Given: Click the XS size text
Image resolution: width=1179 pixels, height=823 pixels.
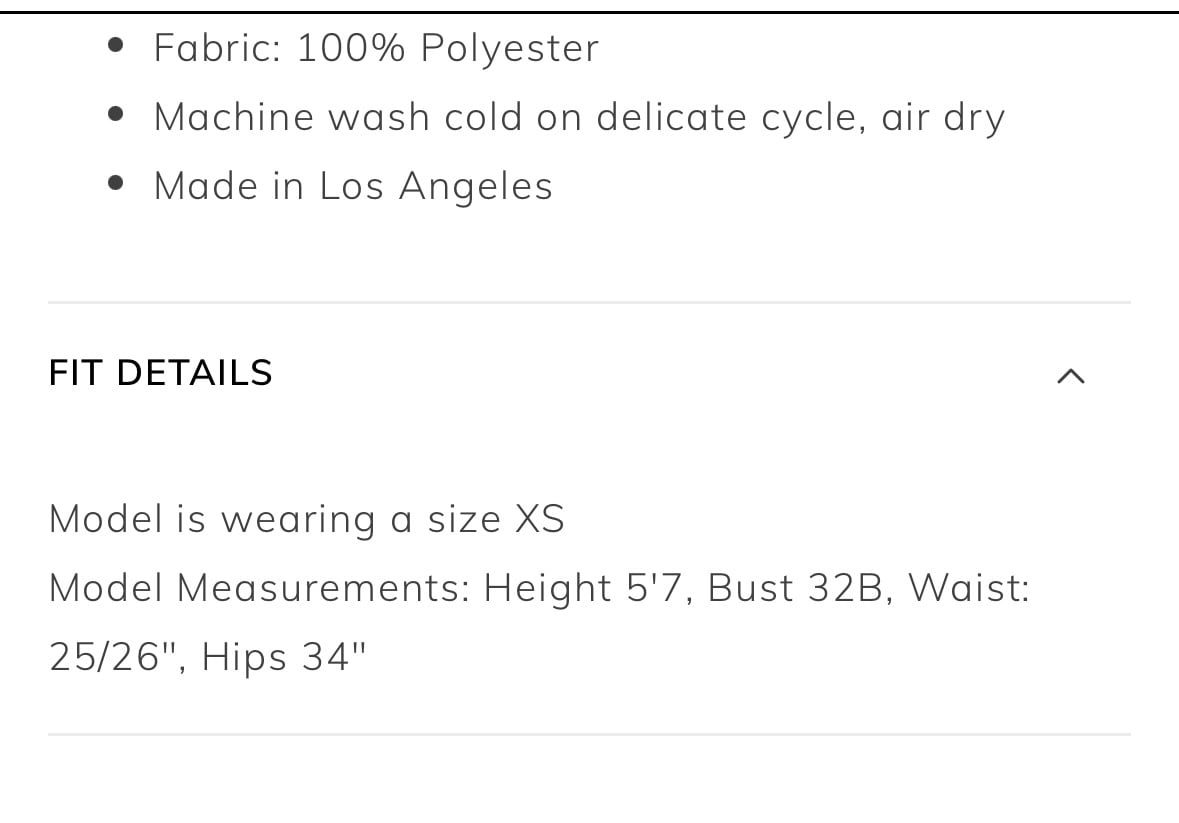Looking at the screenshot, I should click(x=540, y=519).
